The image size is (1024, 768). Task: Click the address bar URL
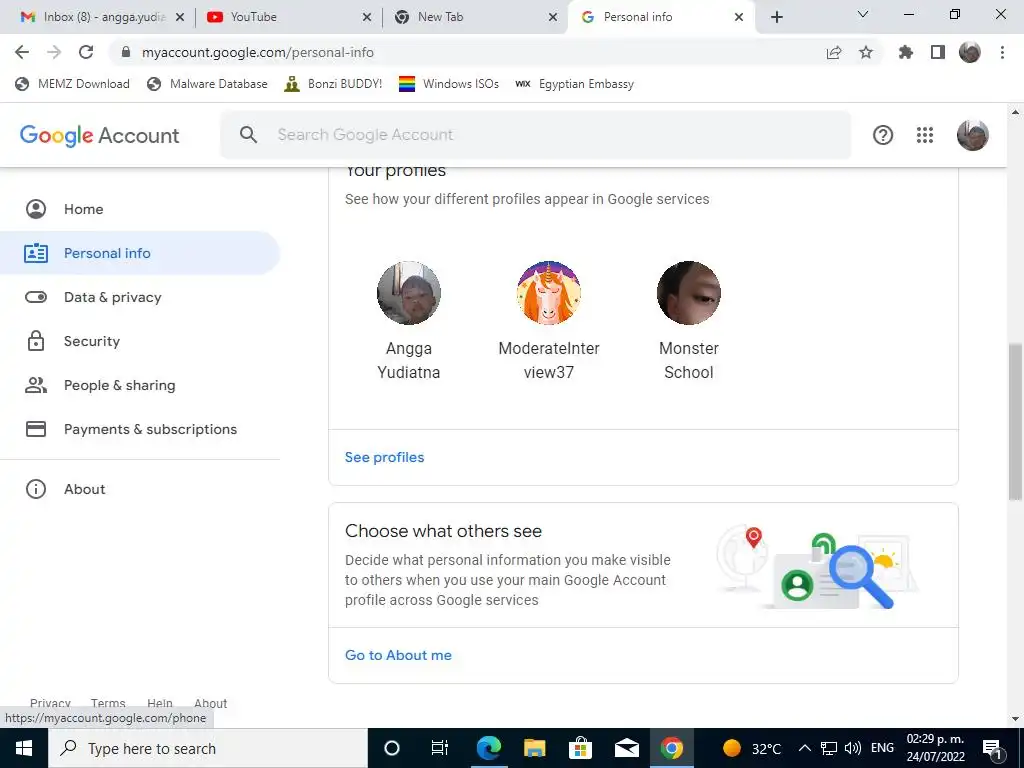tap(258, 52)
